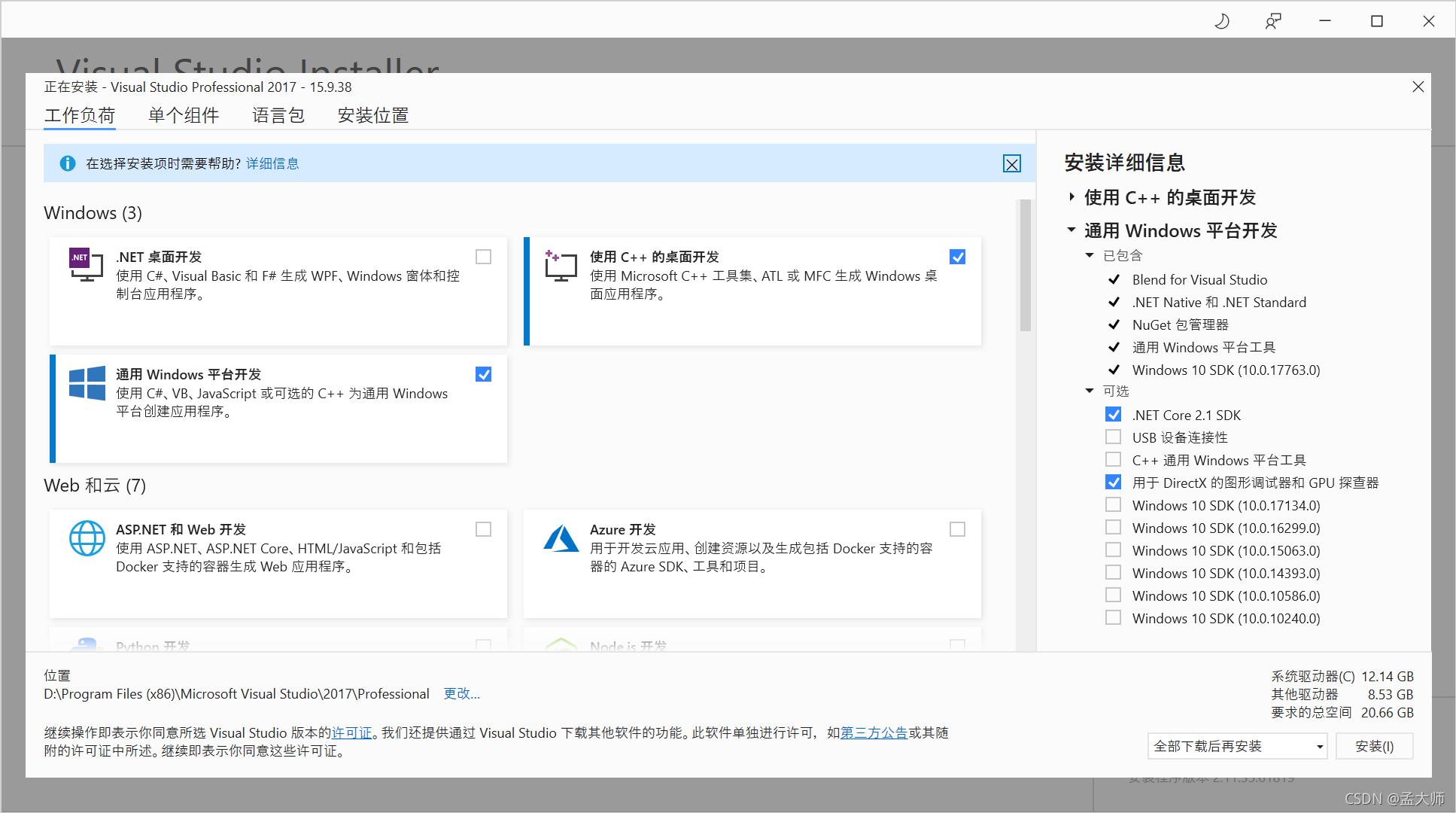
Task: Click the C++ desktop development monitor icon
Action: pyautogui.click(x=561, y=266)
